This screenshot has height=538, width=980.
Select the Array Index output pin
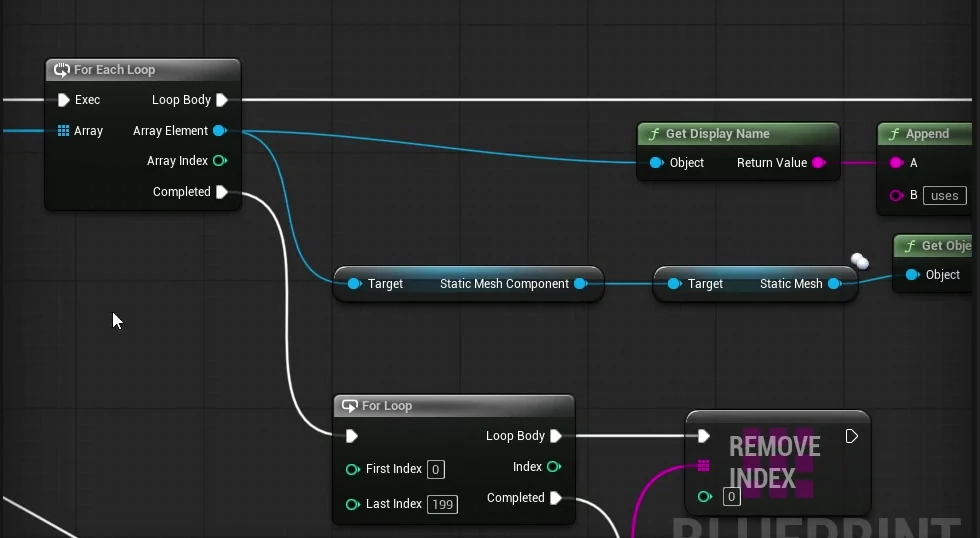(x=220, y=161)
